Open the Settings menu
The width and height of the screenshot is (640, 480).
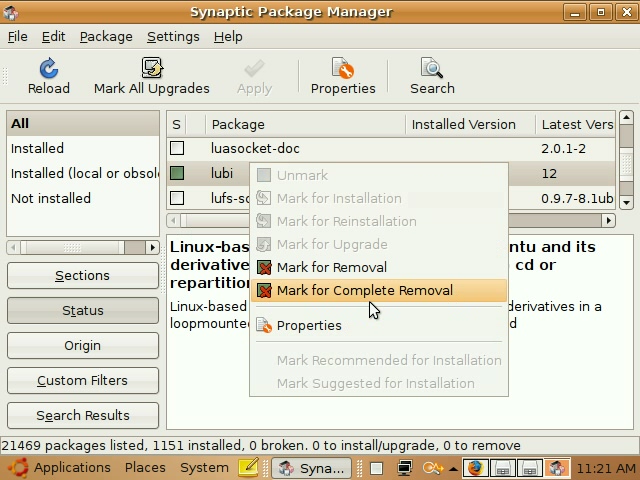pyautogui.click(x=173, y=36)
